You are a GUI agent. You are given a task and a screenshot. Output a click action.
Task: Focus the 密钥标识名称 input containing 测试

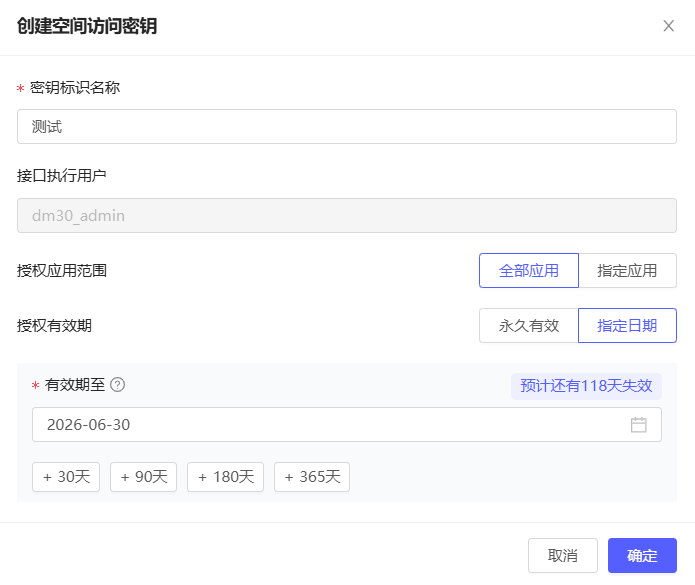point(346,127)
